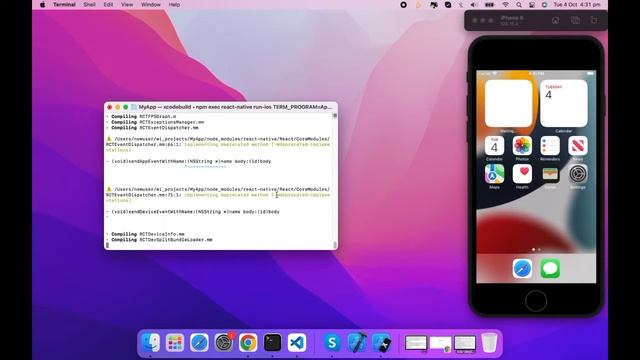Click the Bluetooth icon in the menu bar

[461, 5]
